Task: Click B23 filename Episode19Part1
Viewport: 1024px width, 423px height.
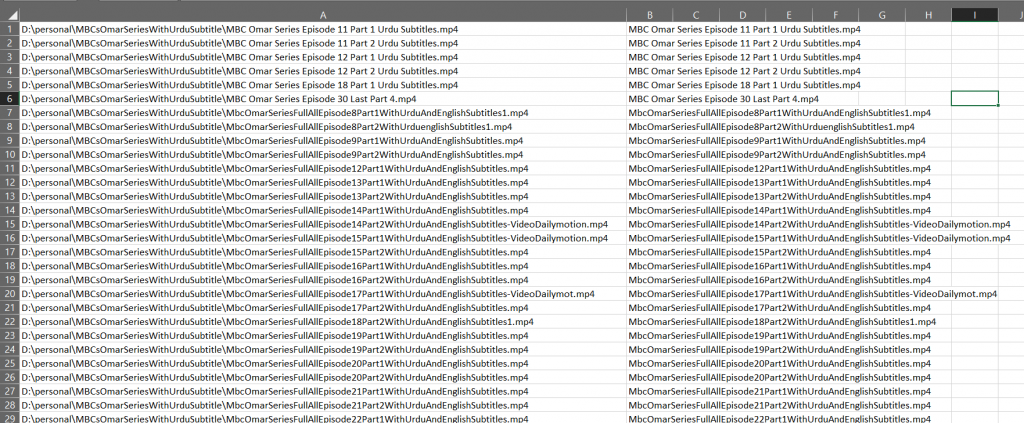Action: click(780, 336)
